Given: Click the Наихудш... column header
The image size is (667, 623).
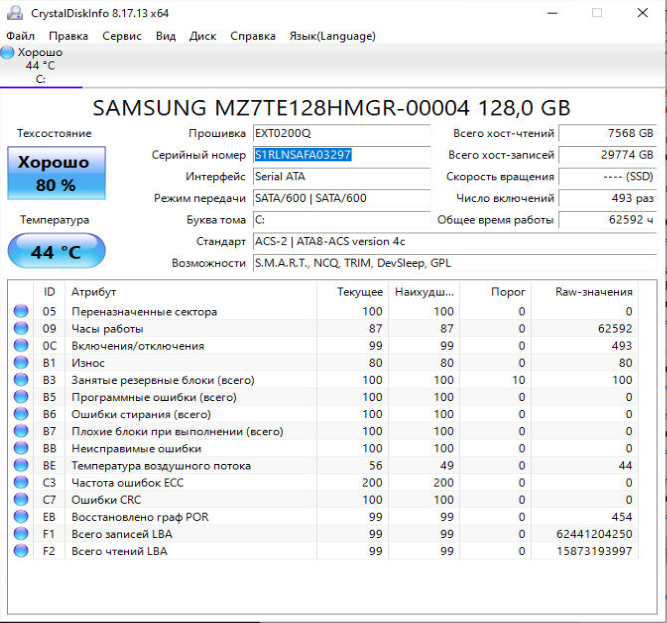Looking at the screenshot, I should (x=424, y=292).
